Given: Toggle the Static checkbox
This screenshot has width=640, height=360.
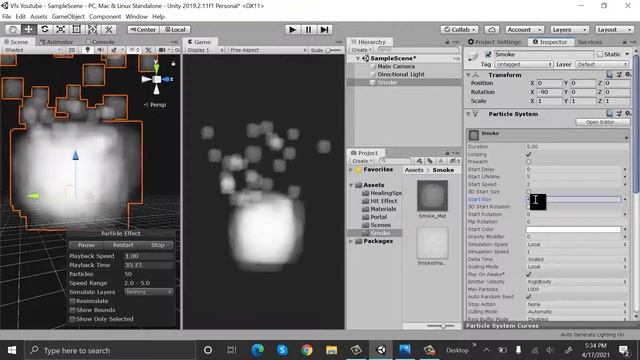Looking at the screenshot, I should coord(600,54).
